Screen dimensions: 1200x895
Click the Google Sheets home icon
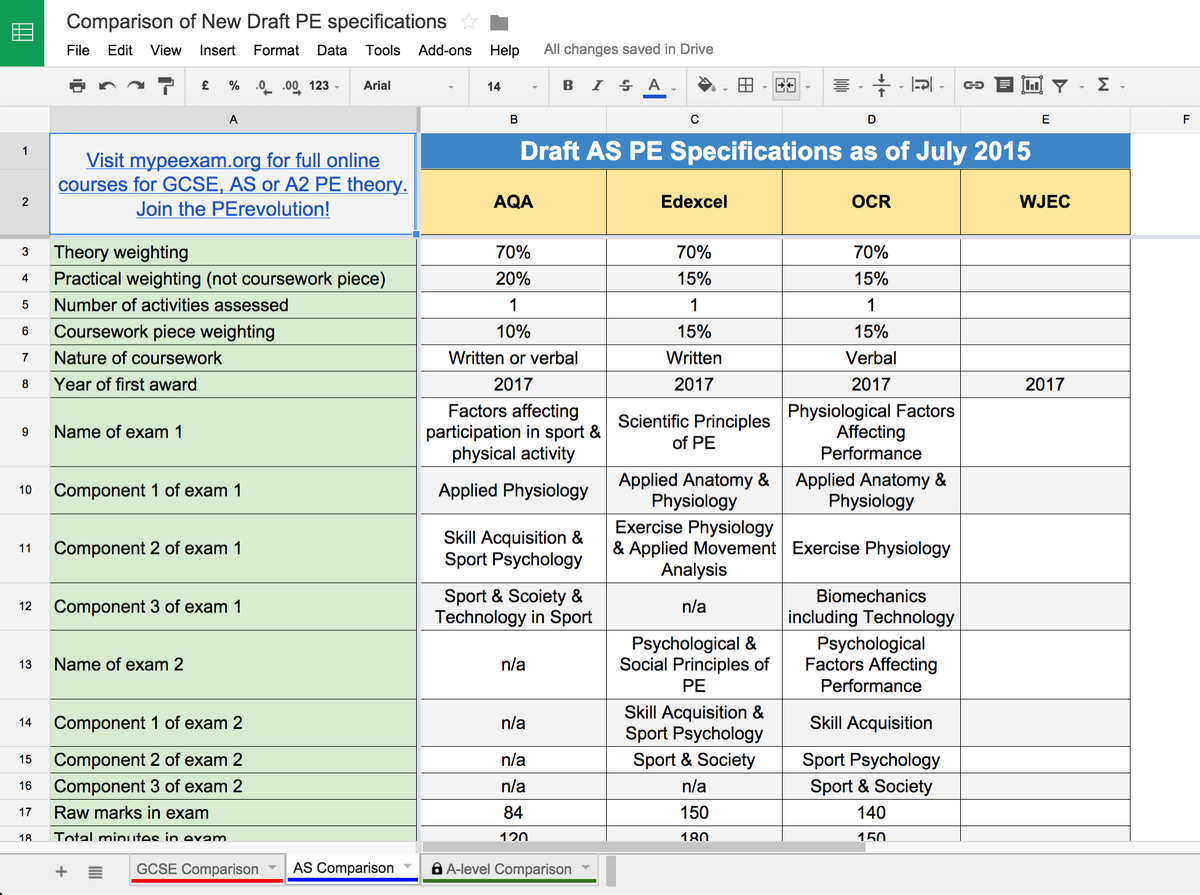pyautogui.click(x=22, y=32)
